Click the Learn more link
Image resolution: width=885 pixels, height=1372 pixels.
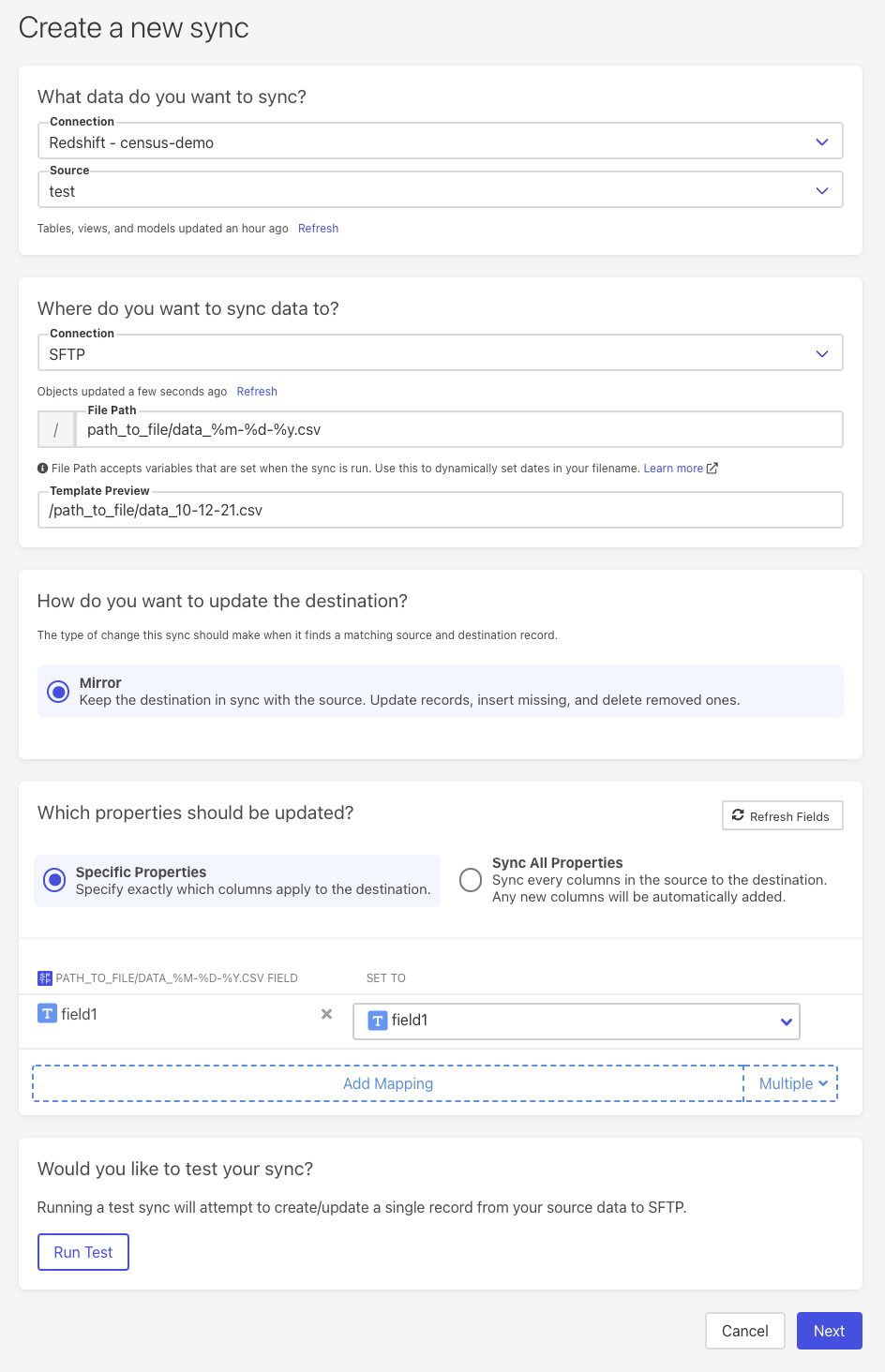[x=672, y=469]
